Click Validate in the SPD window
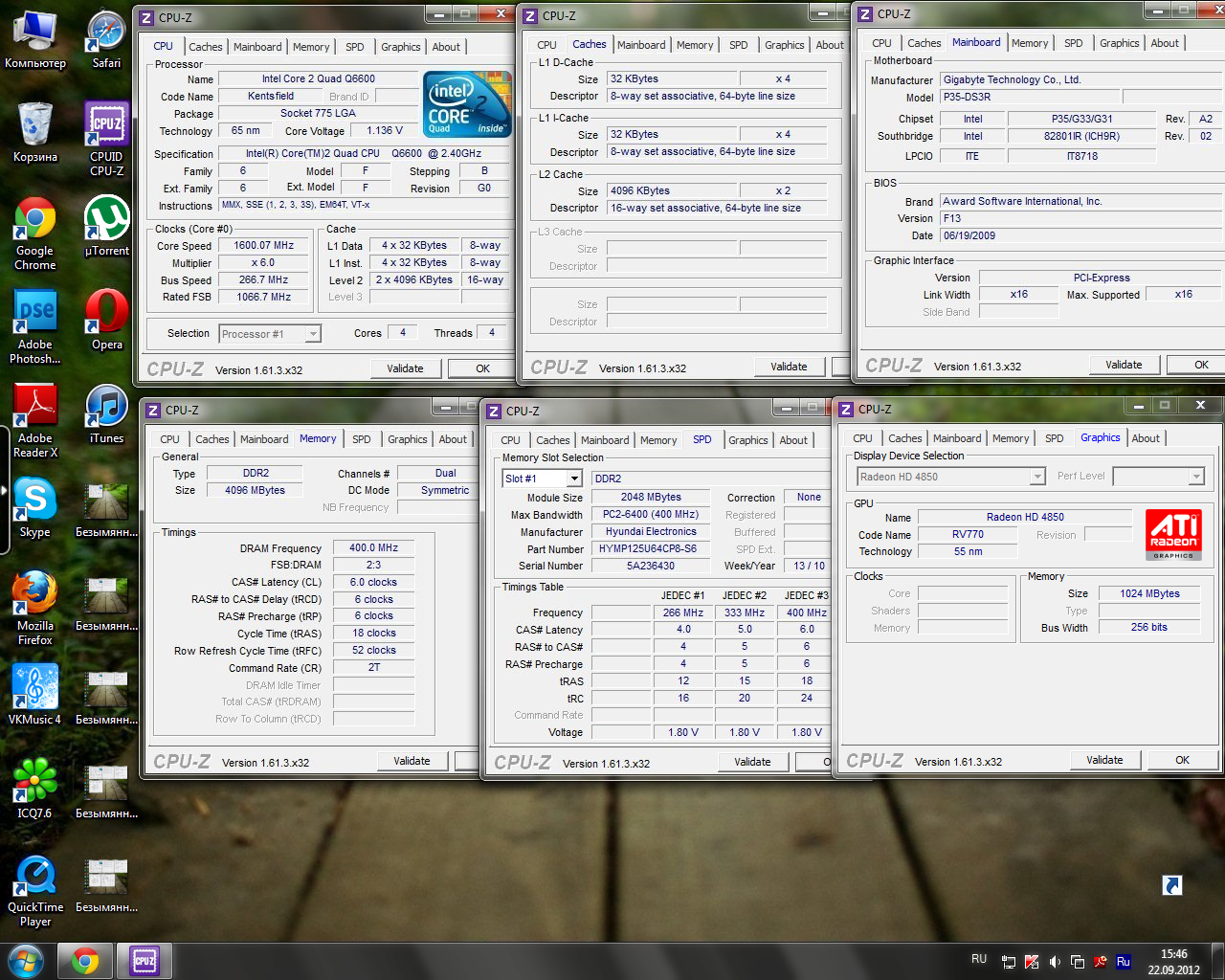The width and height of the screenshot is (1225, 980). click(752, 762)
